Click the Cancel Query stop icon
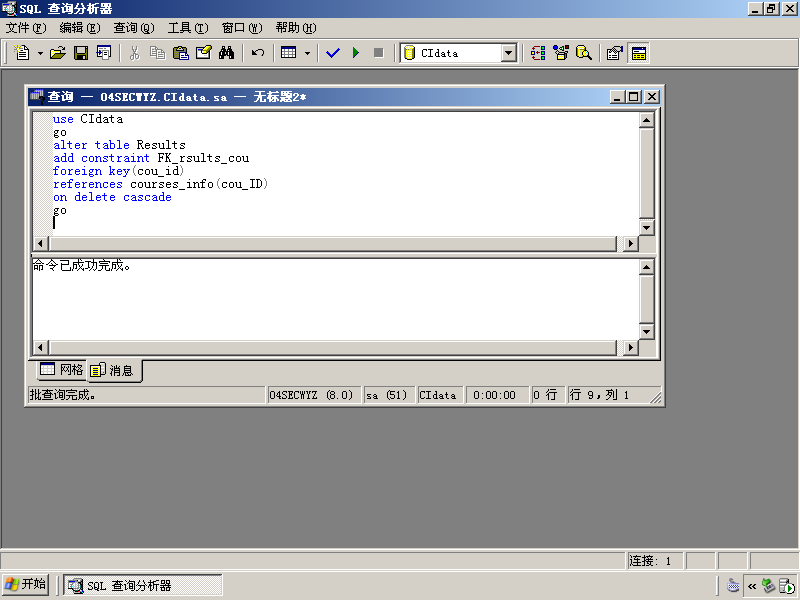 click(379, 53)
